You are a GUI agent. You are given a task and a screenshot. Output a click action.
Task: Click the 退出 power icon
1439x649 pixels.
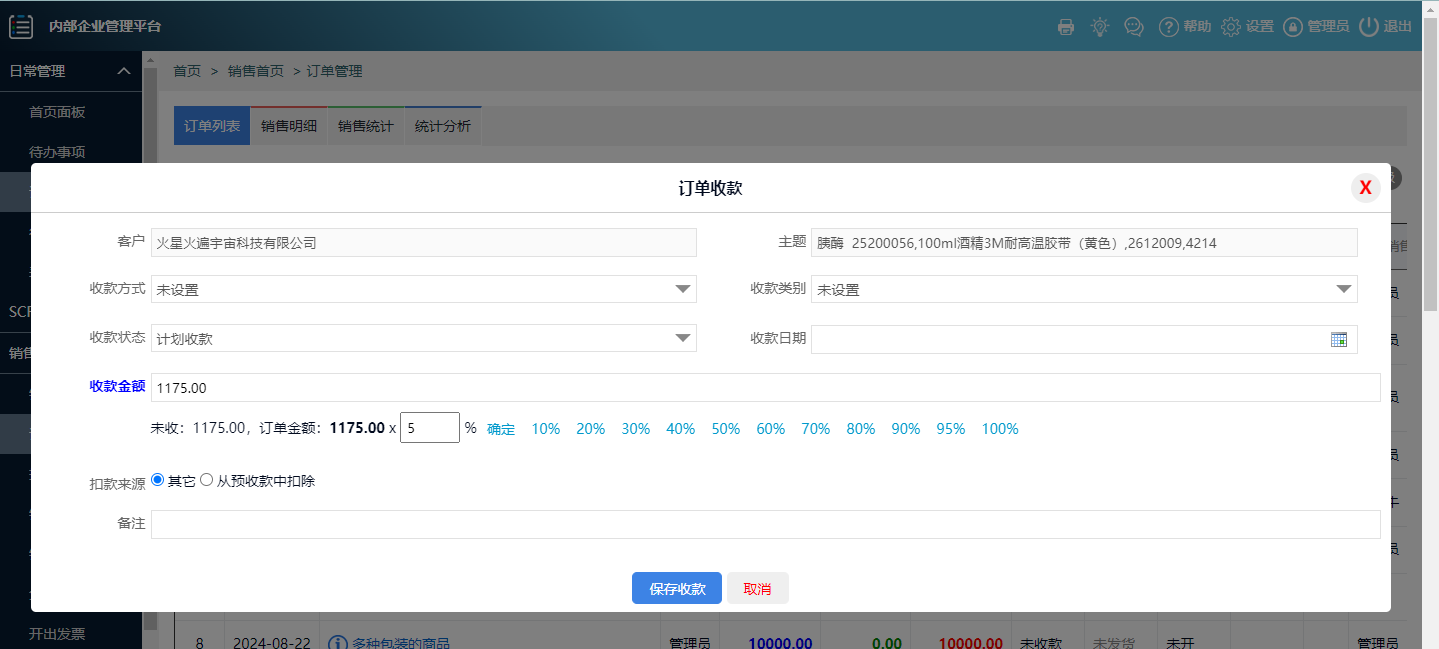coord(1369,27)
